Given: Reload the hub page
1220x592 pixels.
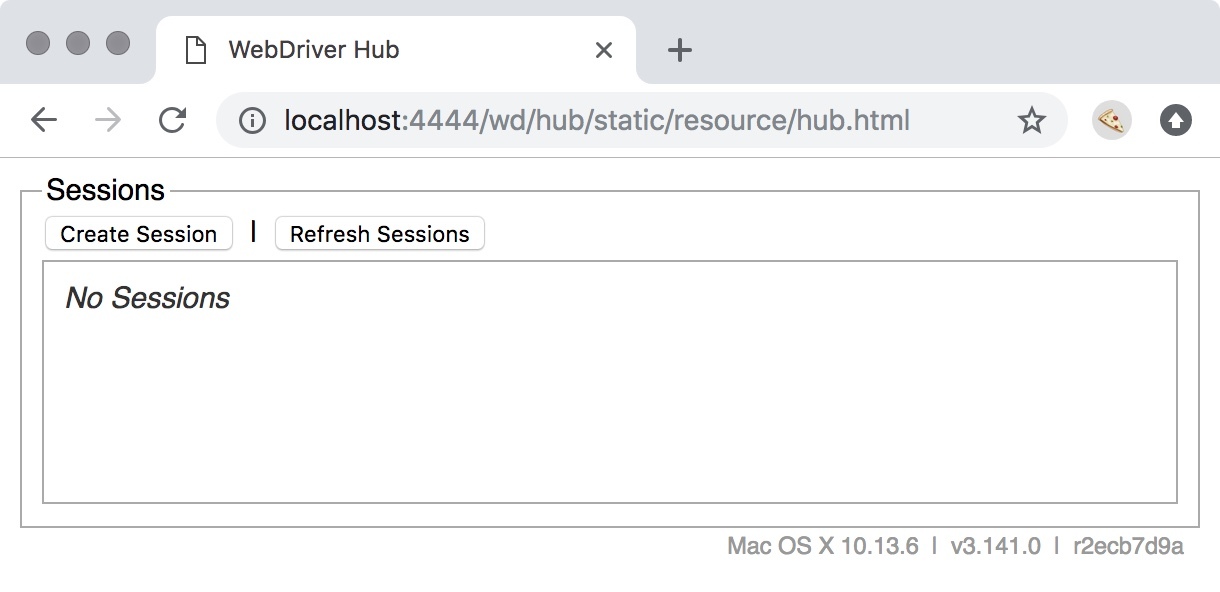Looking at the screenshot, I should 173,119.
